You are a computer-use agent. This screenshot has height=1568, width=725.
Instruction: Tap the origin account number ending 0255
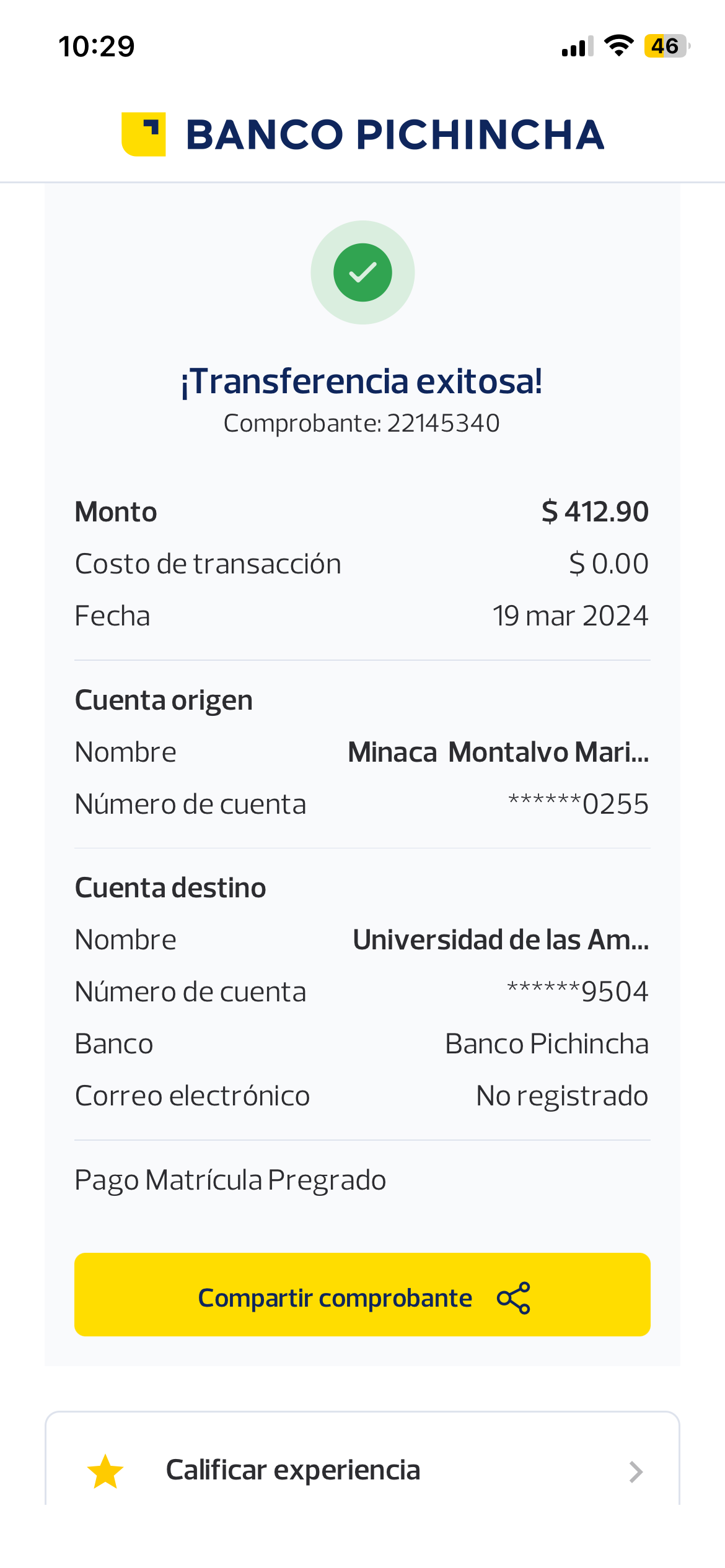coord(578,804)
